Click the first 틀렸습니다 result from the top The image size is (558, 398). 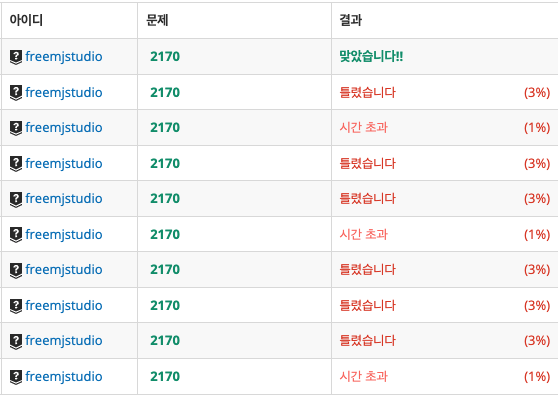367,93
